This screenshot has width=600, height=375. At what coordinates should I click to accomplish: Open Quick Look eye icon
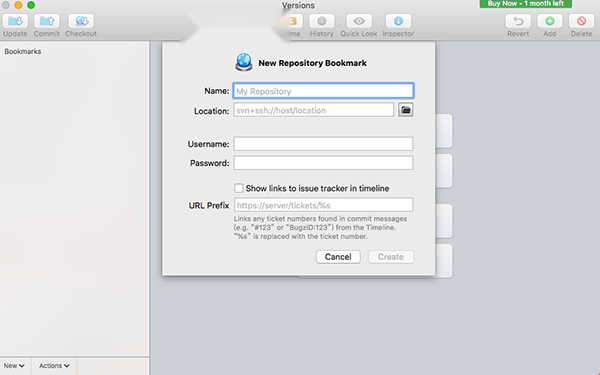pos(359,21)
